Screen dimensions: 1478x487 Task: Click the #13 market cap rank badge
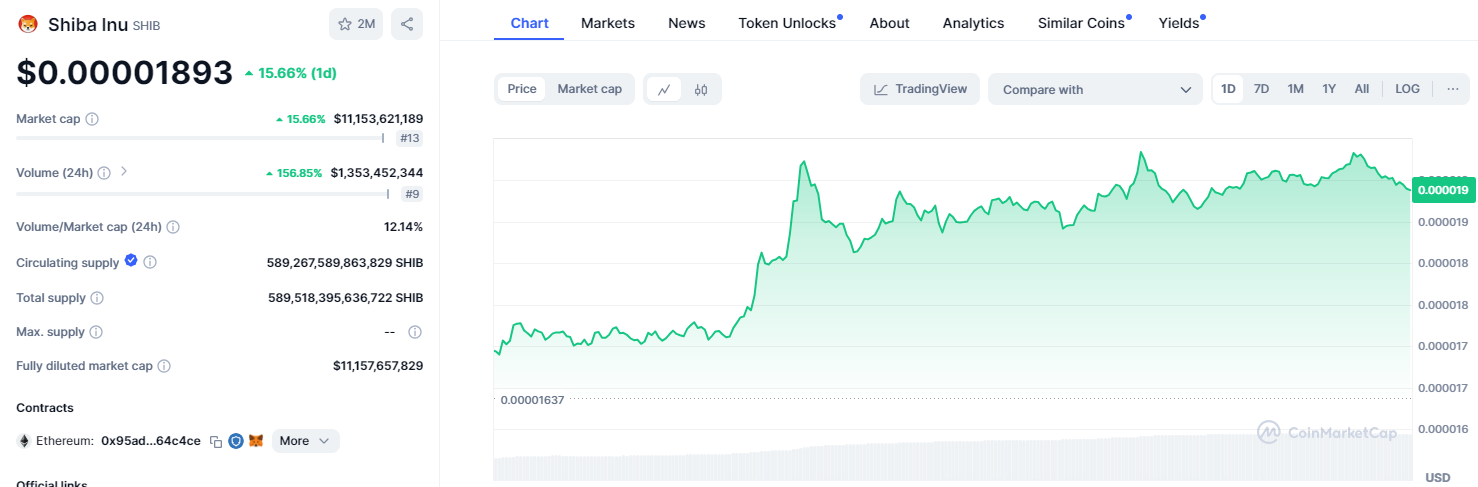[409, 138]
